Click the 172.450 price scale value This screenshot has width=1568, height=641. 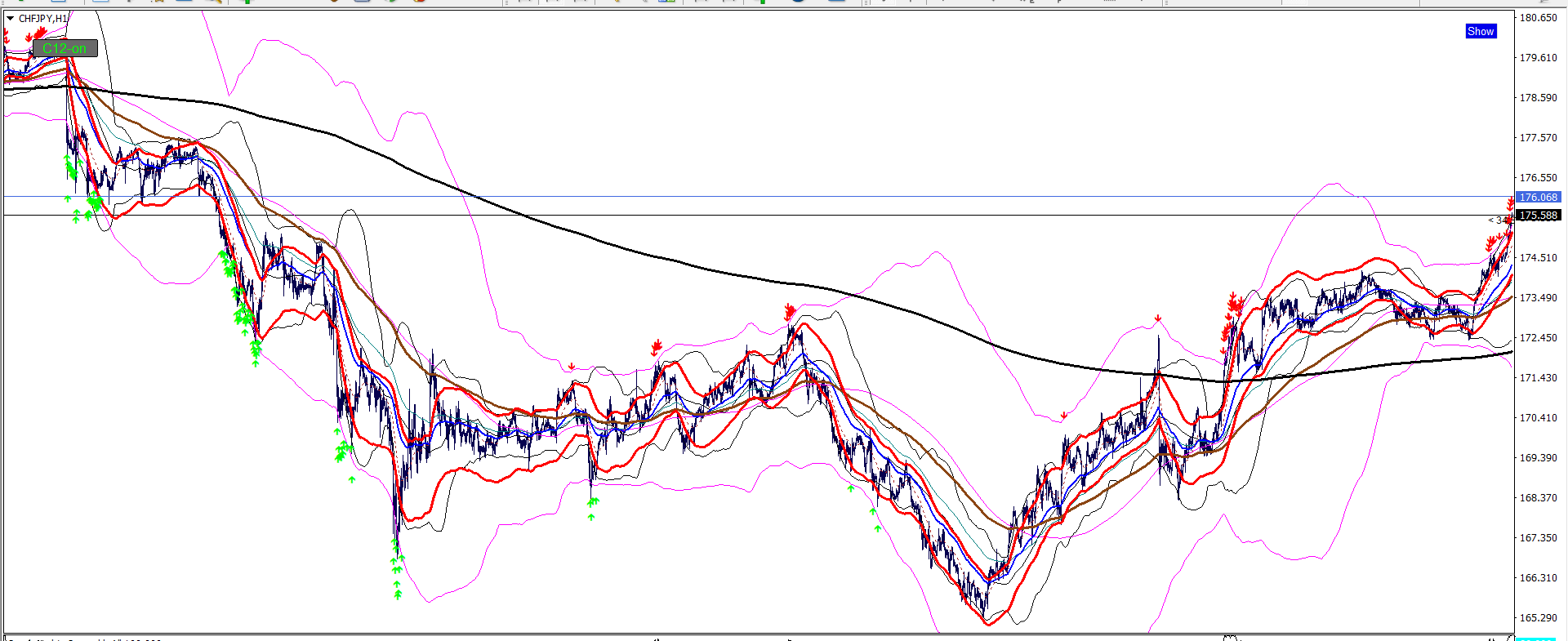click(x=1538, y=337)
